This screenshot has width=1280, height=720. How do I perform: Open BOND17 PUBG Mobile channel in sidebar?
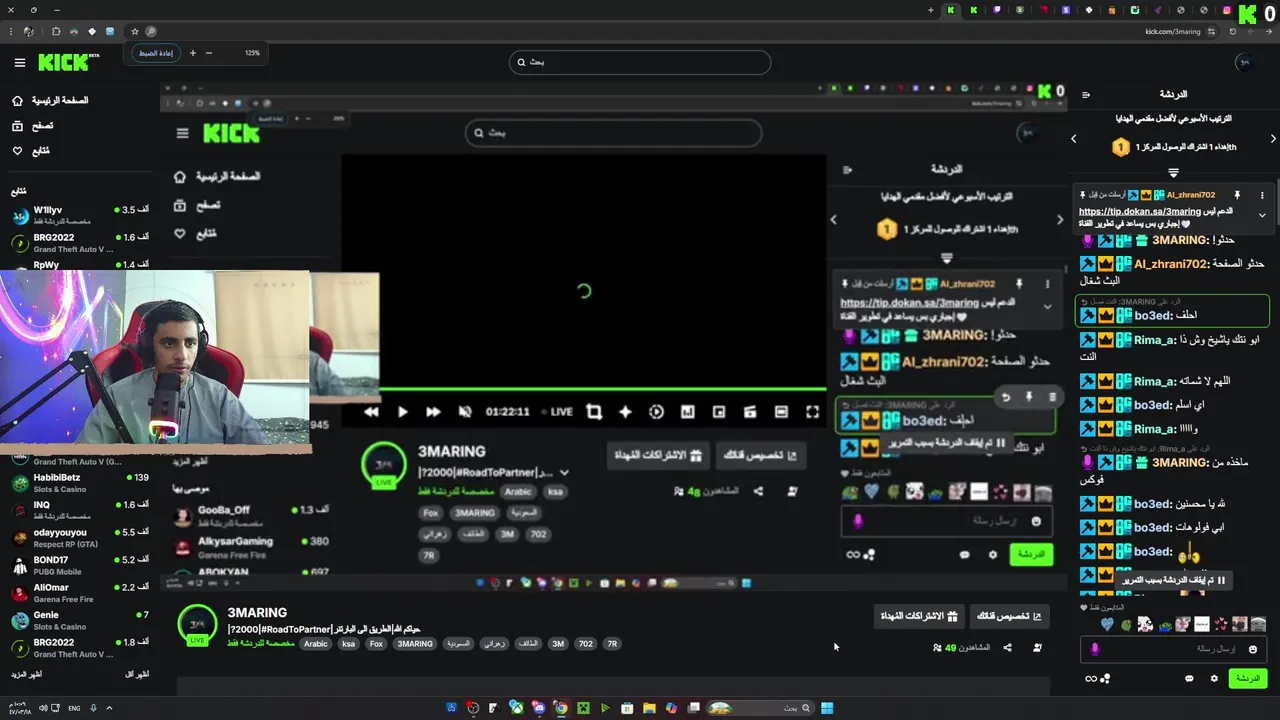tap(80, 564)
